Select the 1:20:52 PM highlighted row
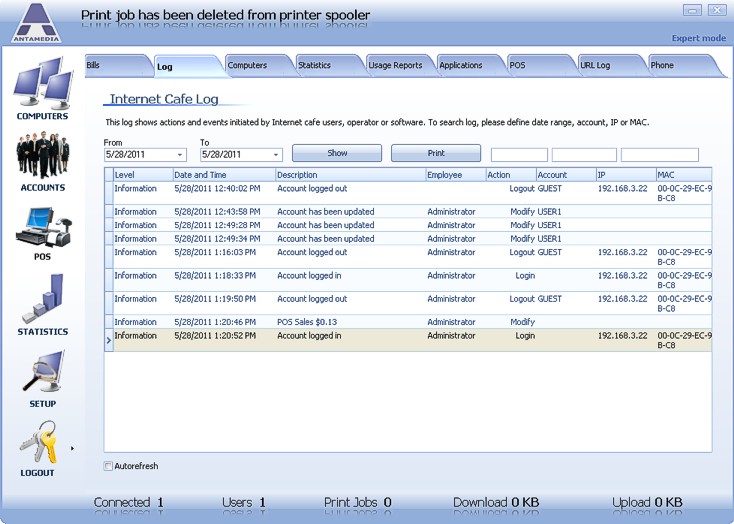Screen dimensions: 734x524 click(408, 340)
